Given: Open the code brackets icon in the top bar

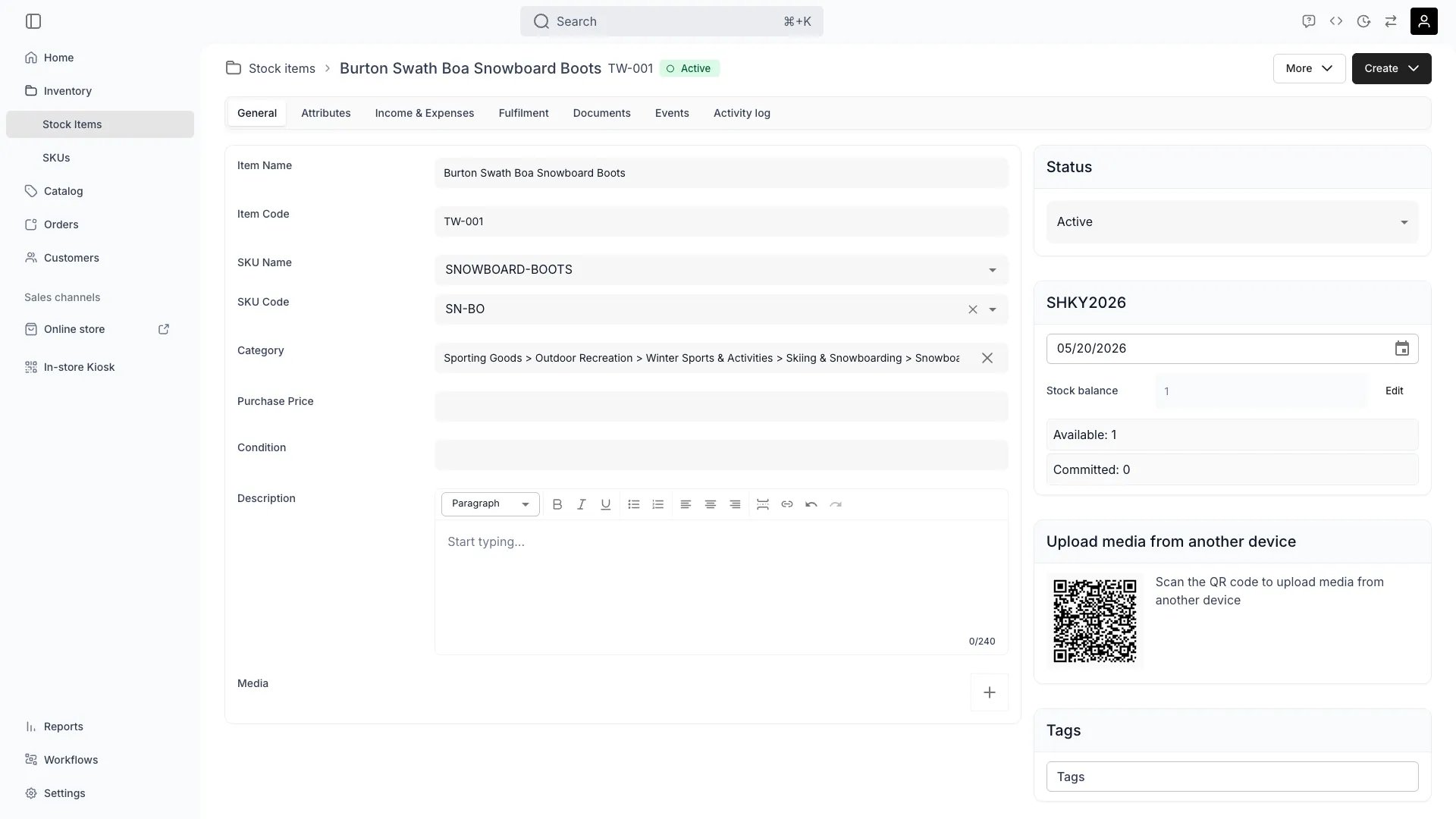Looking at the screenshot, I should click(x=1336, y=21).
